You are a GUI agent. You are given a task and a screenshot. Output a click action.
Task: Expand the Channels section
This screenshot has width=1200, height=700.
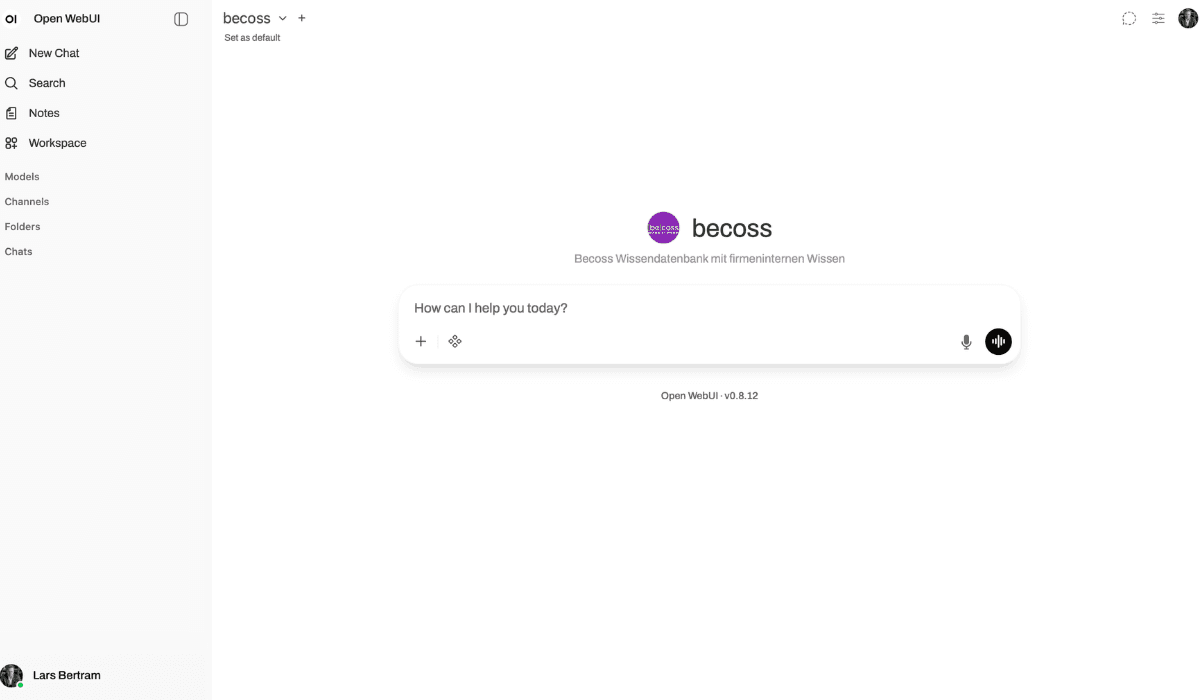click(27, 202)
